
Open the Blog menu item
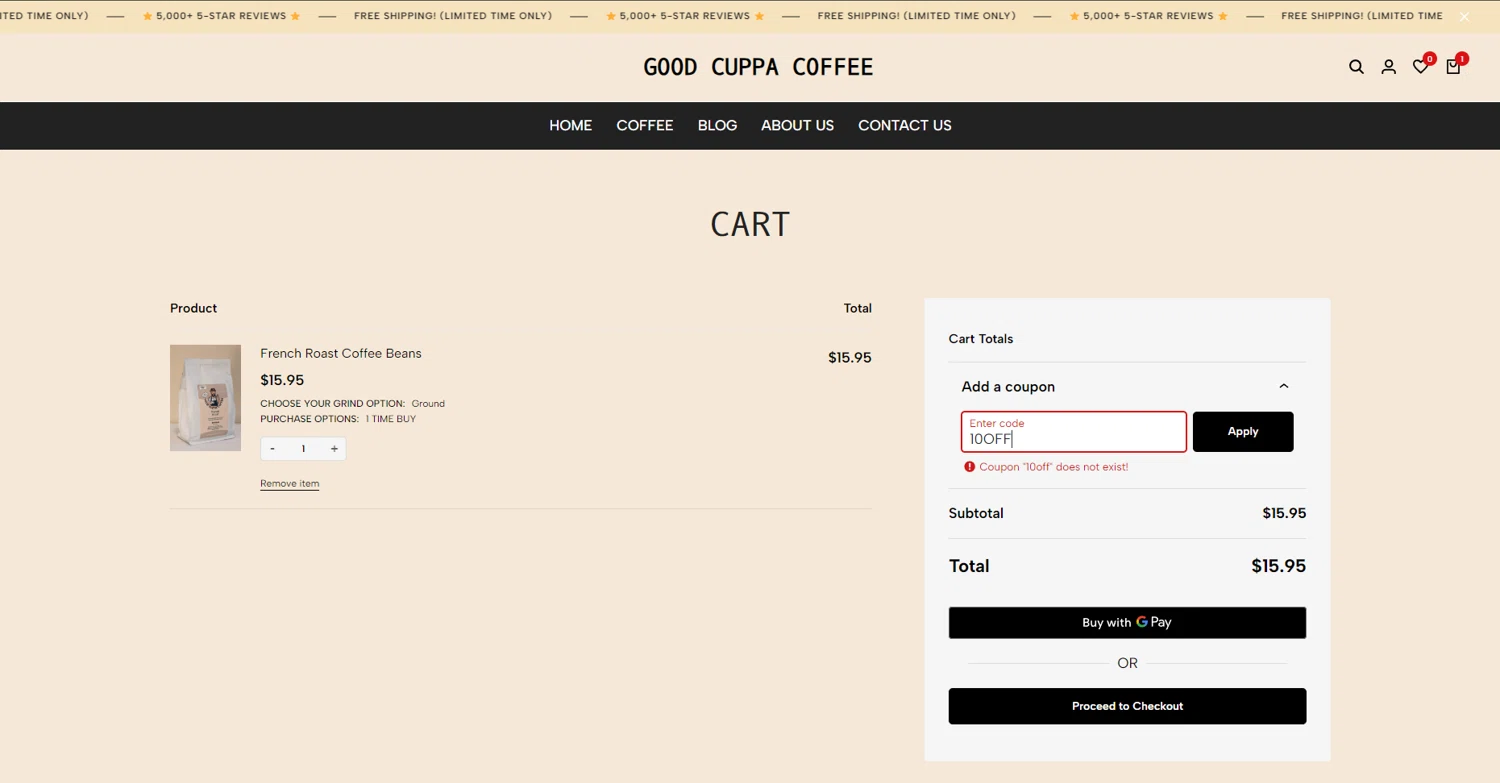pyautogui.click(x=717, y=125)
